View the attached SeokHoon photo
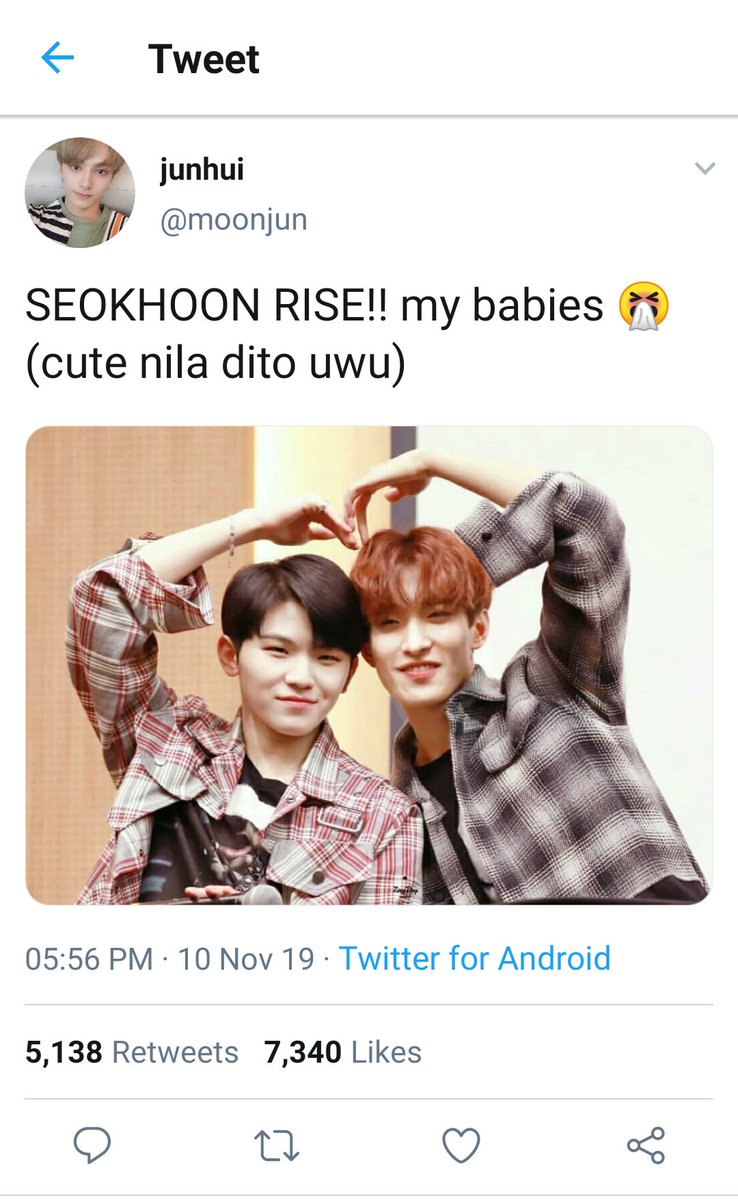Image resolution: width=738 pixels, height=1200 pixels. (x=369, y=665)
